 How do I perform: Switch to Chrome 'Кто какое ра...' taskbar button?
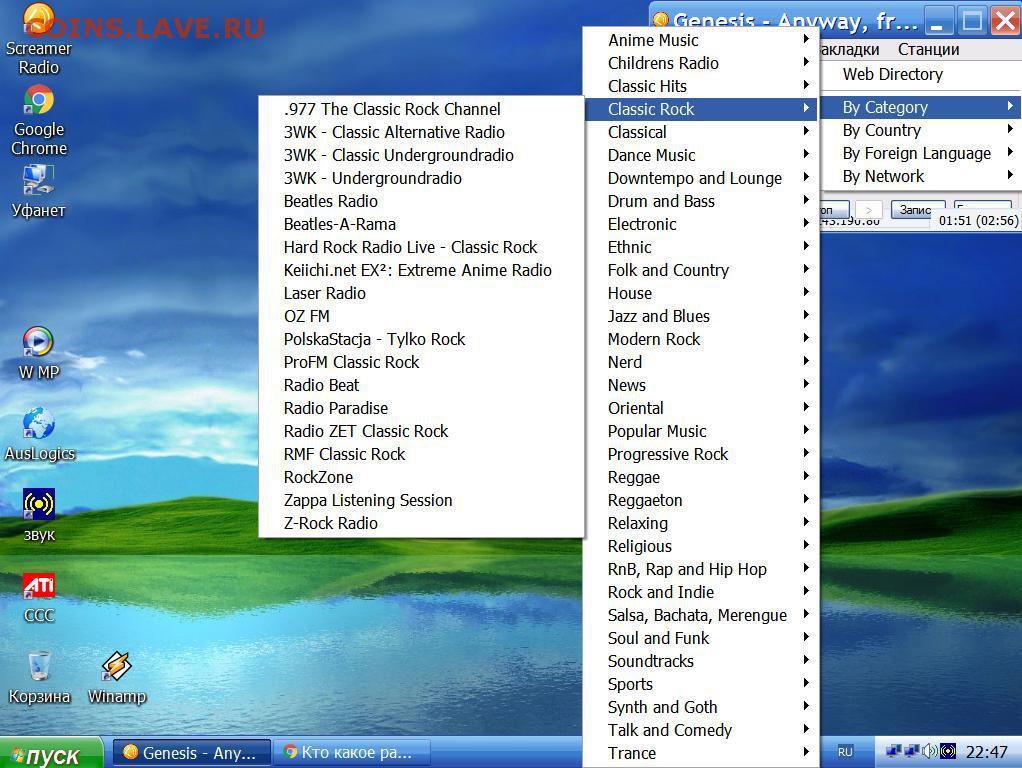pyautogui.click(x=351, y=753)
